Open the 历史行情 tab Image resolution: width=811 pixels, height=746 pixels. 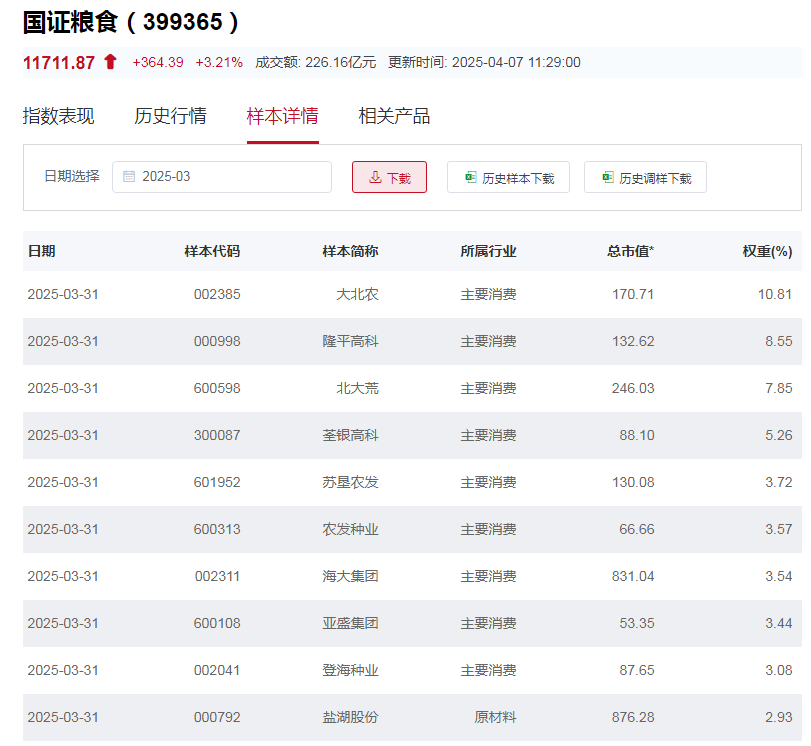point(170,116)
